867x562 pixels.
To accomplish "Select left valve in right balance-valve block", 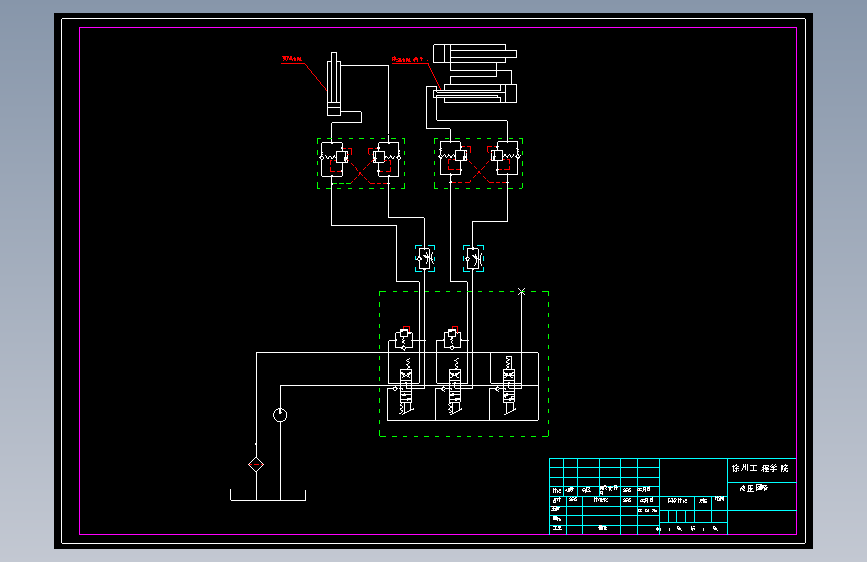I will click(x=453, y=158).
